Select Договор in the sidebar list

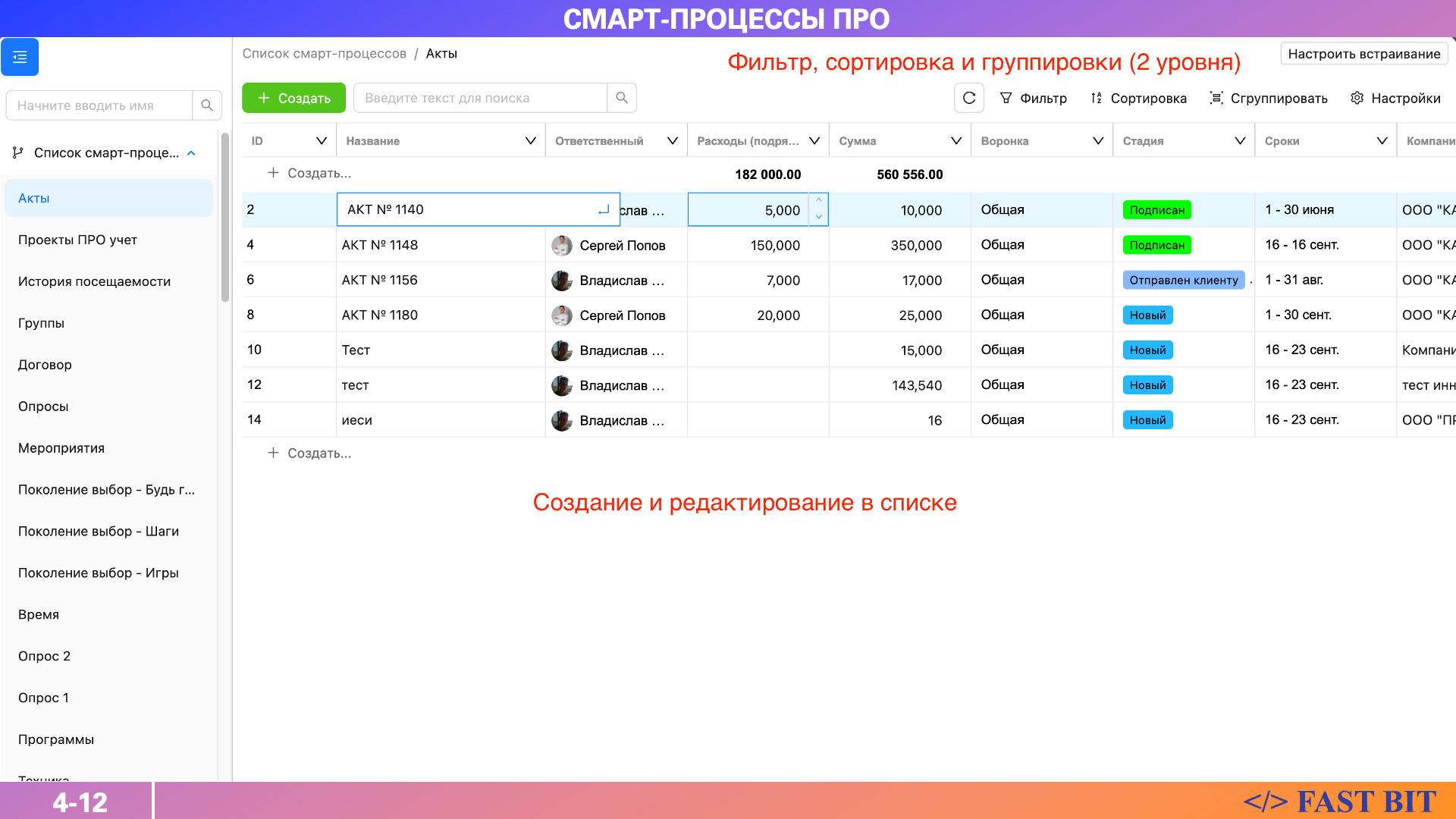45,365
